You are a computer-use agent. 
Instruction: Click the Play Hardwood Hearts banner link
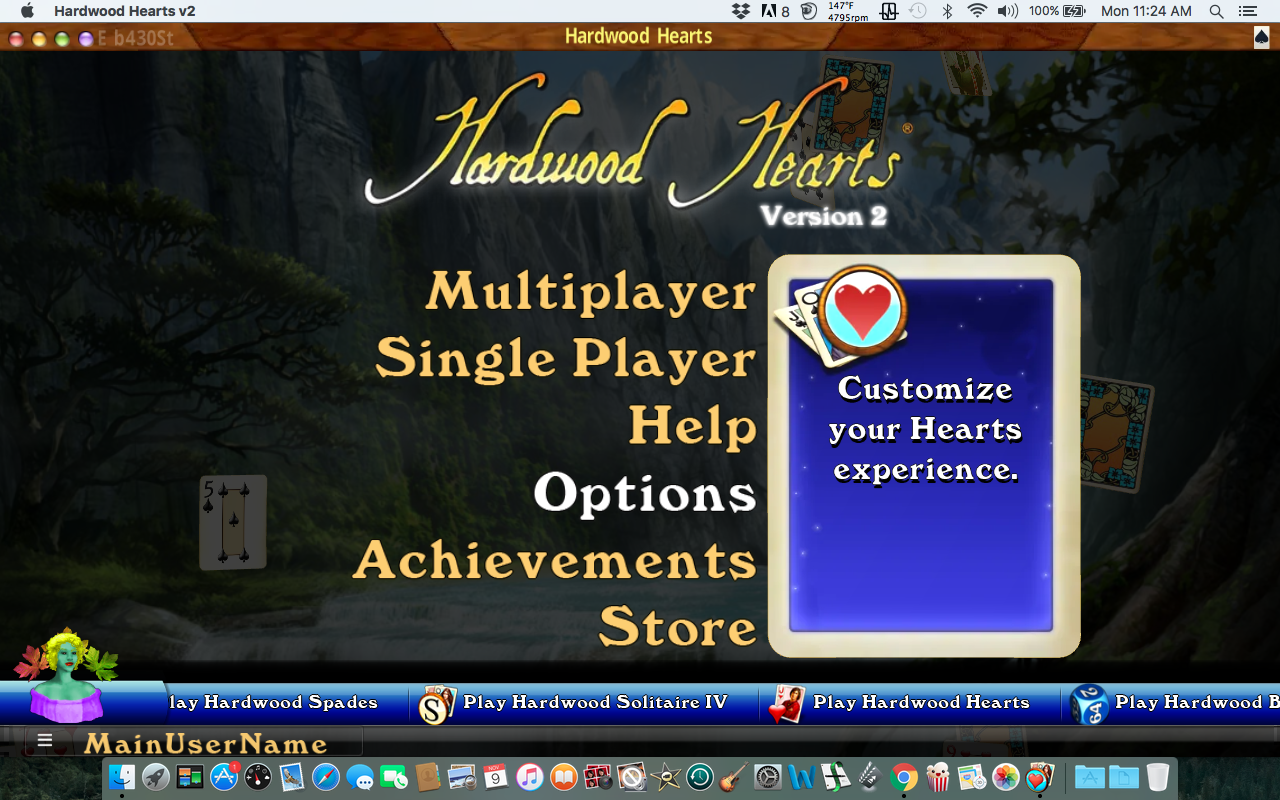pos(921,702)
